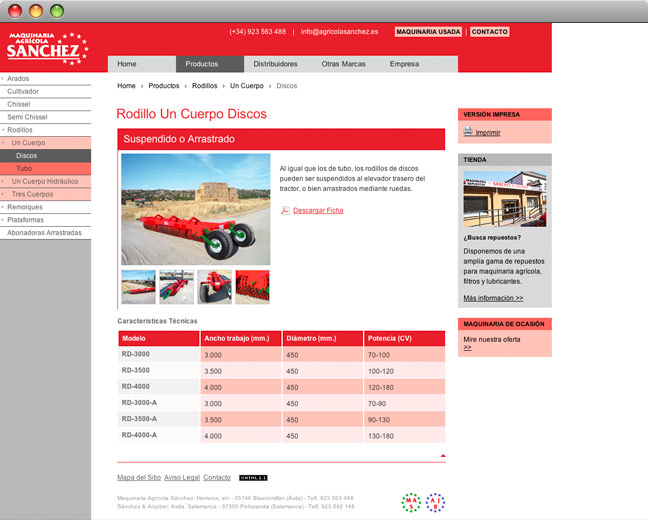Click the Maquinaria Agrícola Sanchez logo
This screenshot has width=648, height=520.
click(48, 48)
